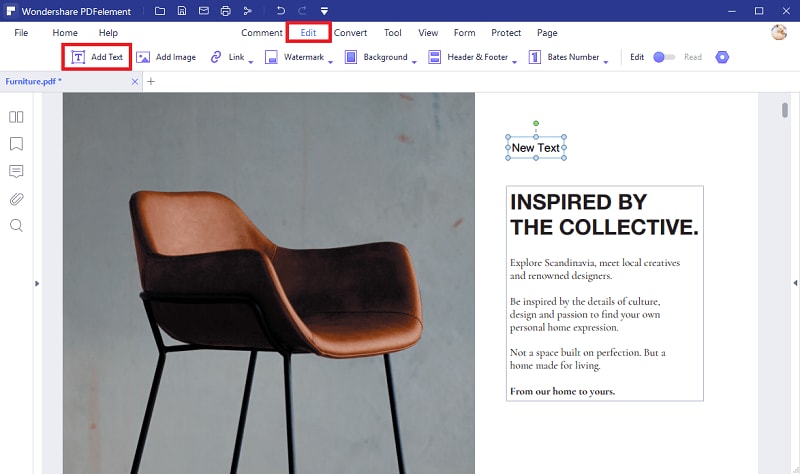This screenshot has width=800, height=474.
Task: Expand the Bates Number dropdown arrow
Action: pyautogui.click(x=606, y=62)
